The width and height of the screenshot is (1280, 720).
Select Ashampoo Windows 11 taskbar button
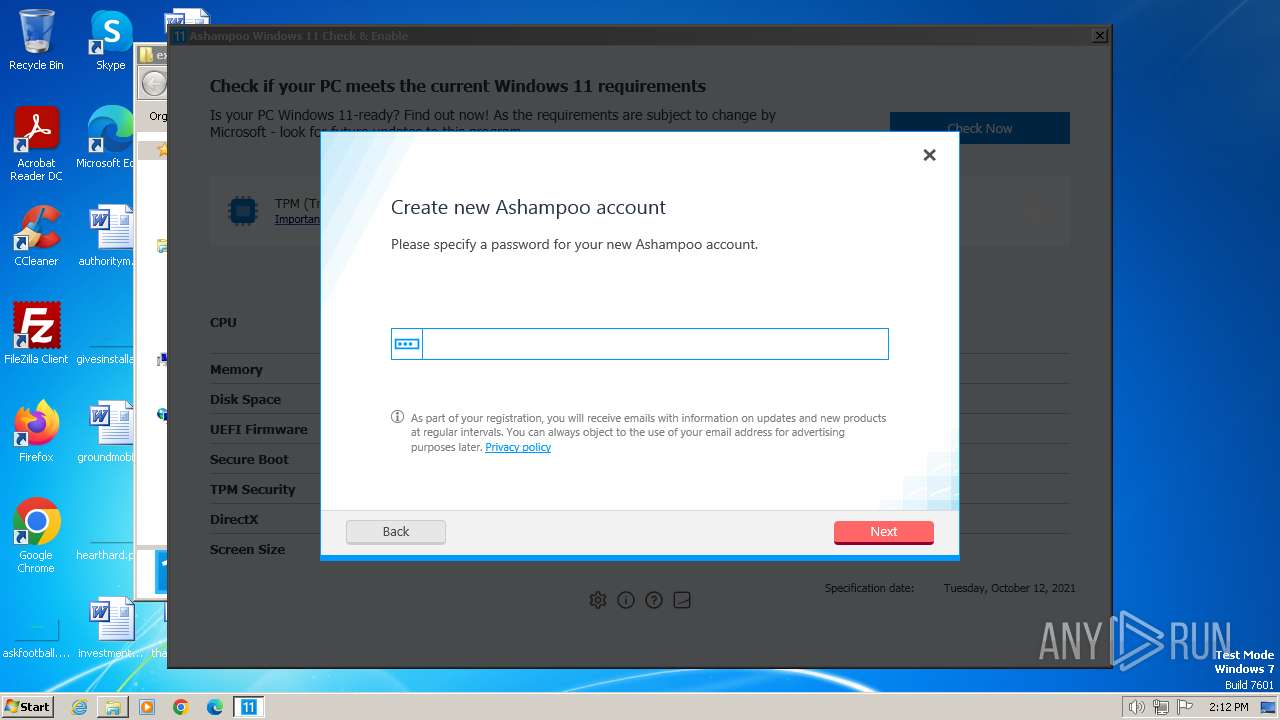coord(249,707)
